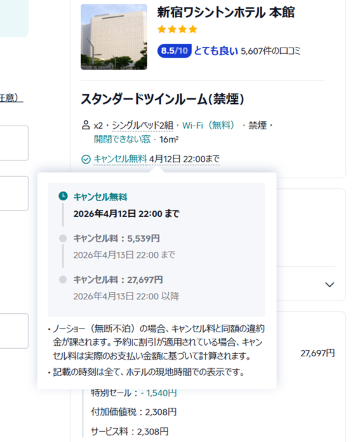Click the スタンダードツインルーム(禁煙) room title
360x442 pixels.
click(x=162, y=99)
